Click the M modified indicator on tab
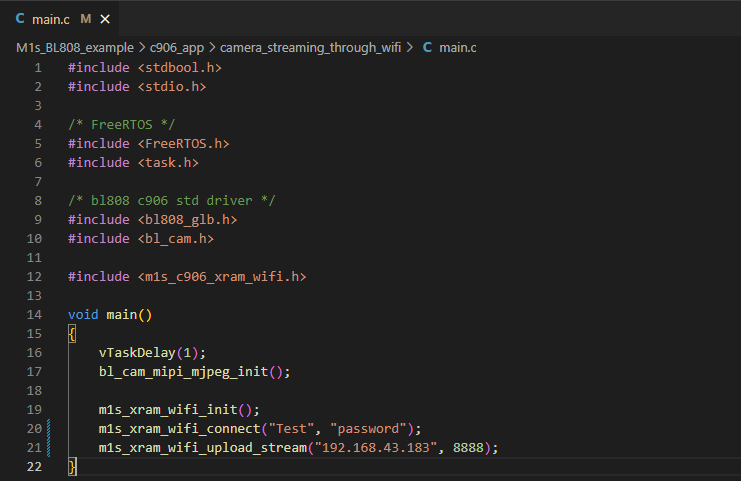This screenshot has height=481, width=741. tap(86, 19)
